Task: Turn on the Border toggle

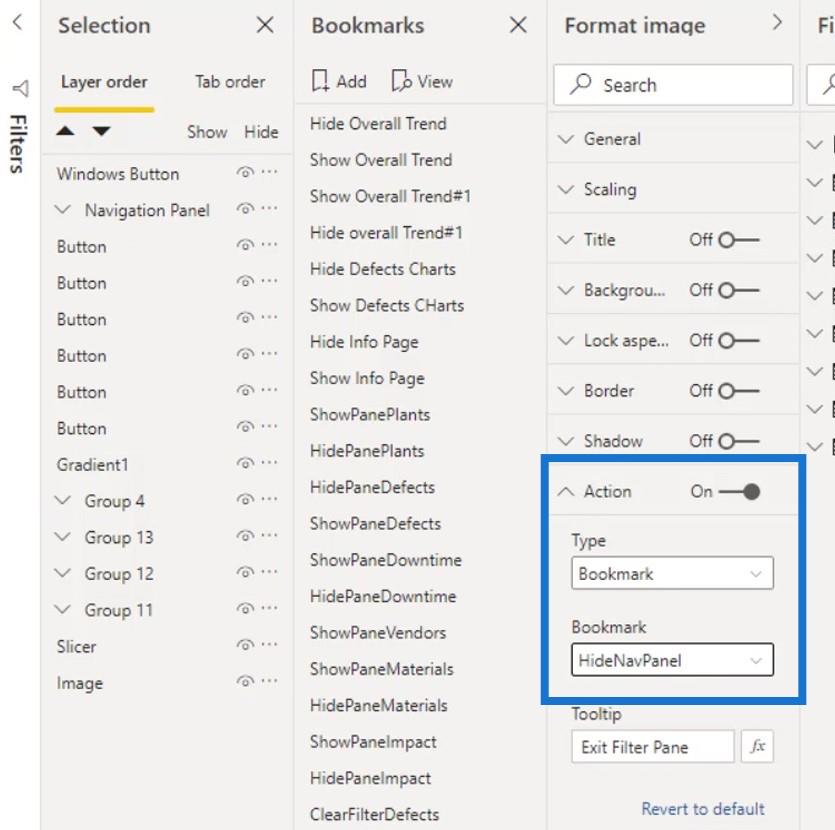Action: tap(739, 391)
